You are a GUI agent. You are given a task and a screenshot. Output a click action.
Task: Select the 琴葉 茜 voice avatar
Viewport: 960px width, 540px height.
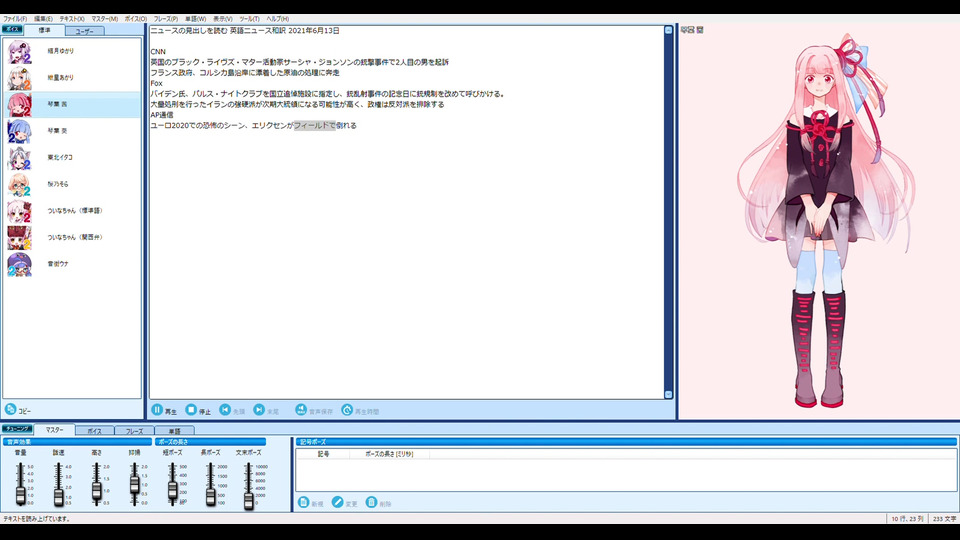coord(19,105)
